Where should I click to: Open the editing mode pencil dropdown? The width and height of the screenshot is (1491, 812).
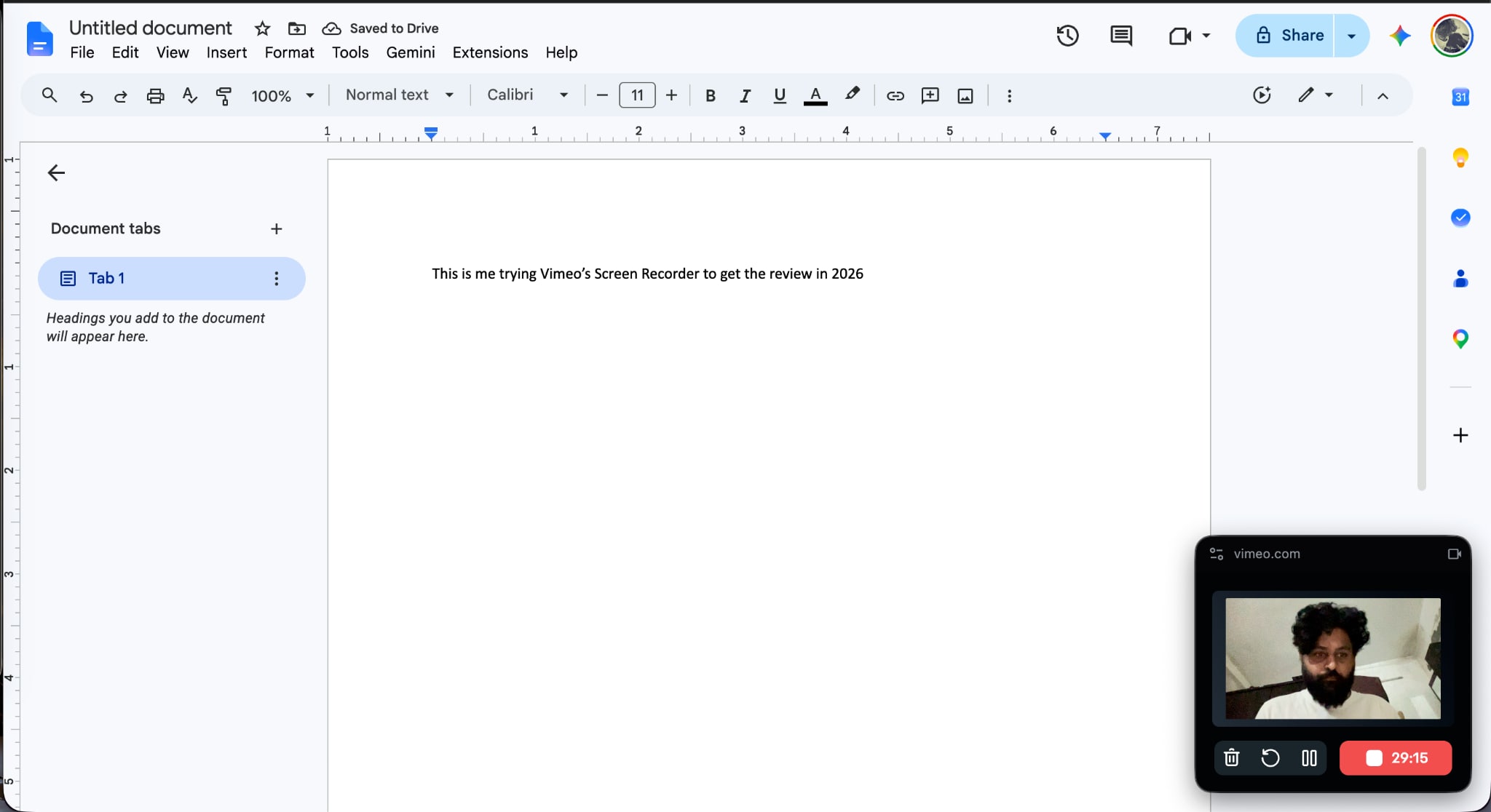click(x=1315, y=95)
